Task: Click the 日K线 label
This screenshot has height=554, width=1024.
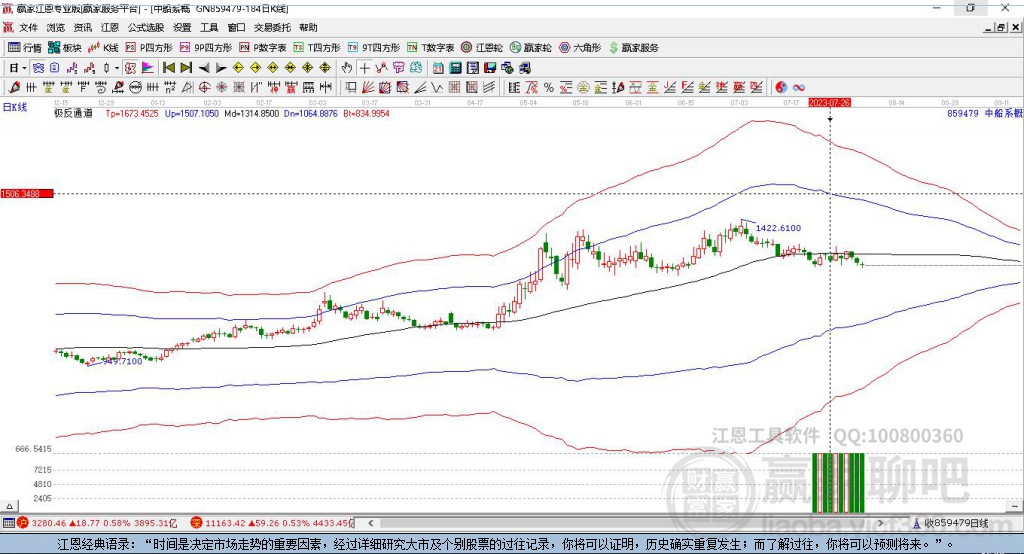Action: 15,107
